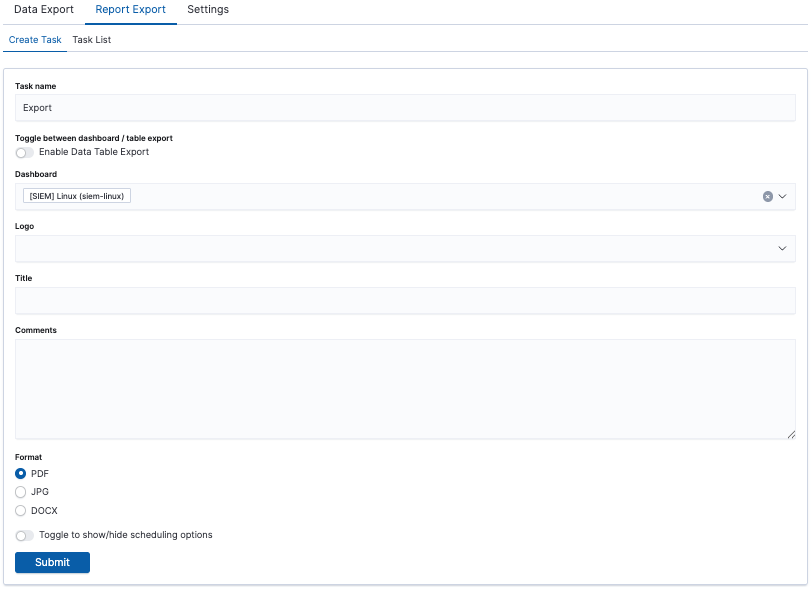This screenshot has width=812, height=590.
Task: Go to the Task List sub-tab
Action: [x=92, y=40]
